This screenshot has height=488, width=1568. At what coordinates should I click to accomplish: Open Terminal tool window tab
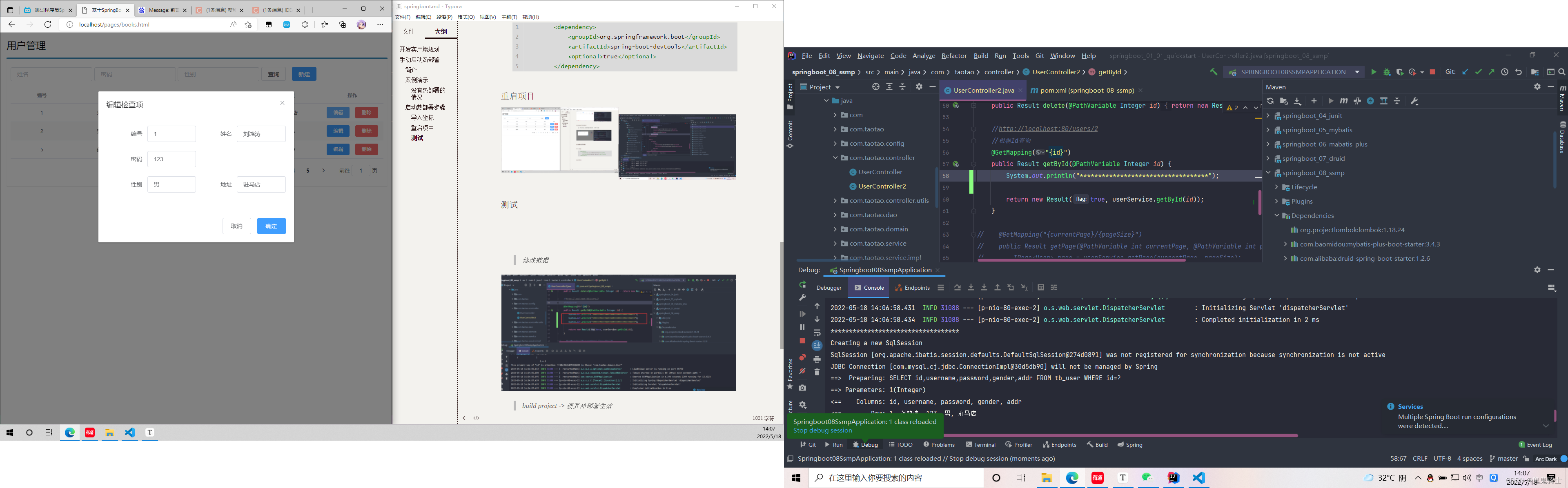tap(980, 445)
